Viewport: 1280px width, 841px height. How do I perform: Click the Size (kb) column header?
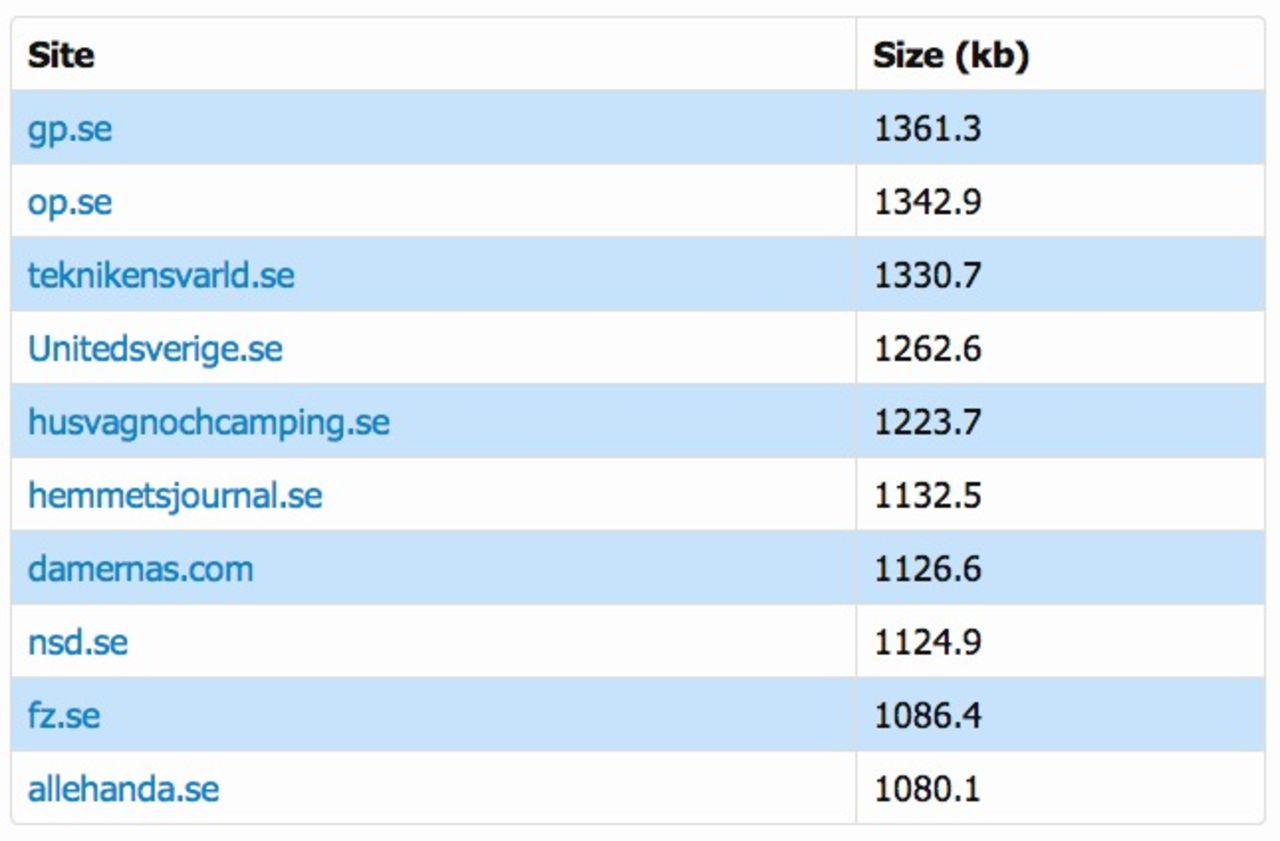pyautogui.click(x=950, y=56)
